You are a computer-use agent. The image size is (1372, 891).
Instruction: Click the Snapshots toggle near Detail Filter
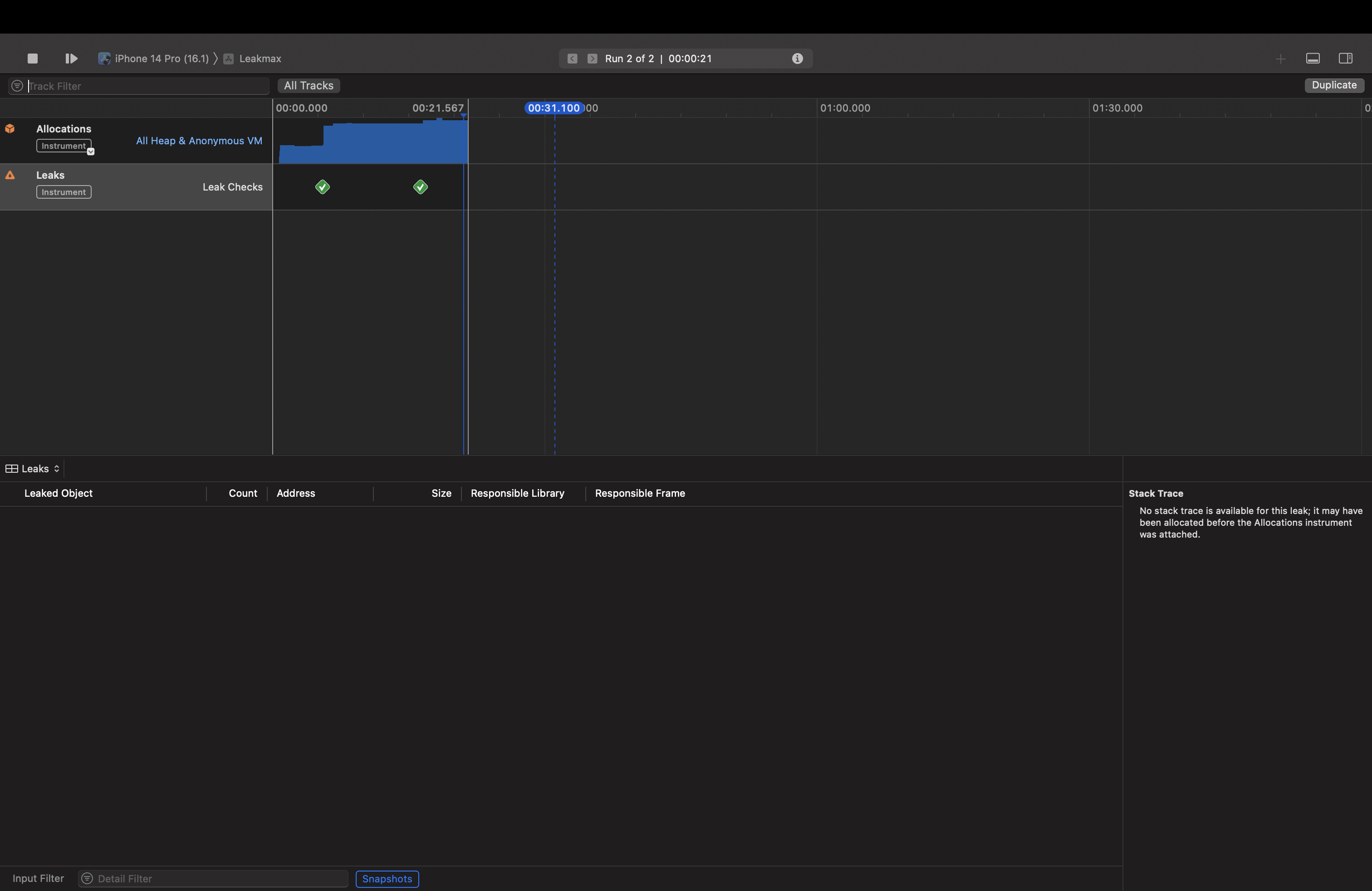(387, 879)
